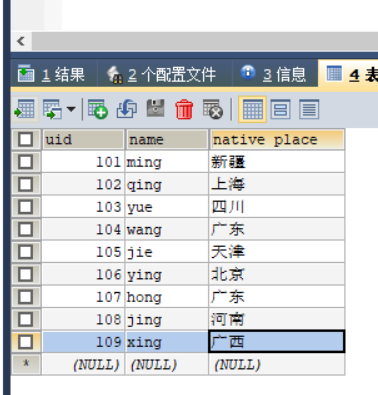This screenshot has width=378, height=395.
Task: Click the (NULL) name cell in new row
Action: (x=167, y=364)
